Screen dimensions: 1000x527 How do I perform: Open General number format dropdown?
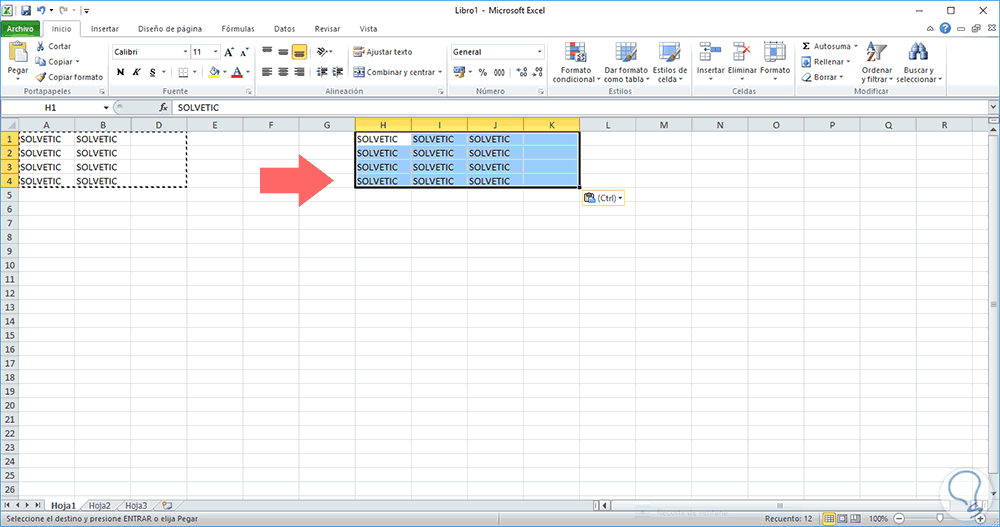point(540,52)
